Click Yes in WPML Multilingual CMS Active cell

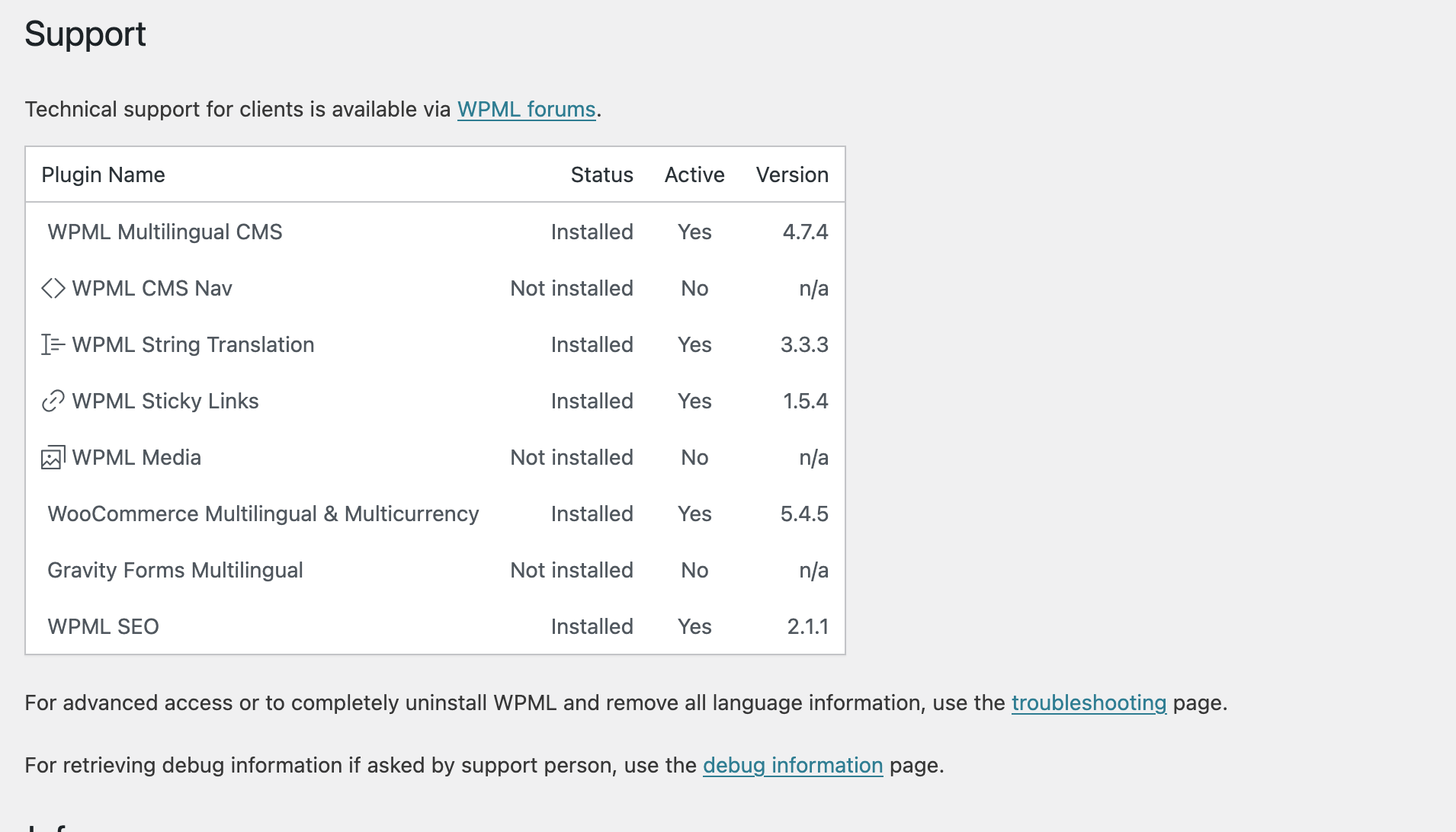tap(694, 232)
